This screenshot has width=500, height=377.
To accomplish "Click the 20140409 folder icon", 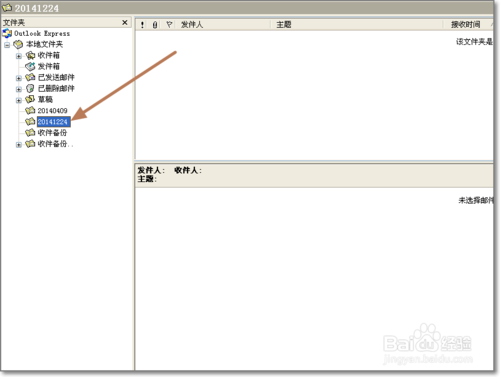I will click(x=30, y=110).
